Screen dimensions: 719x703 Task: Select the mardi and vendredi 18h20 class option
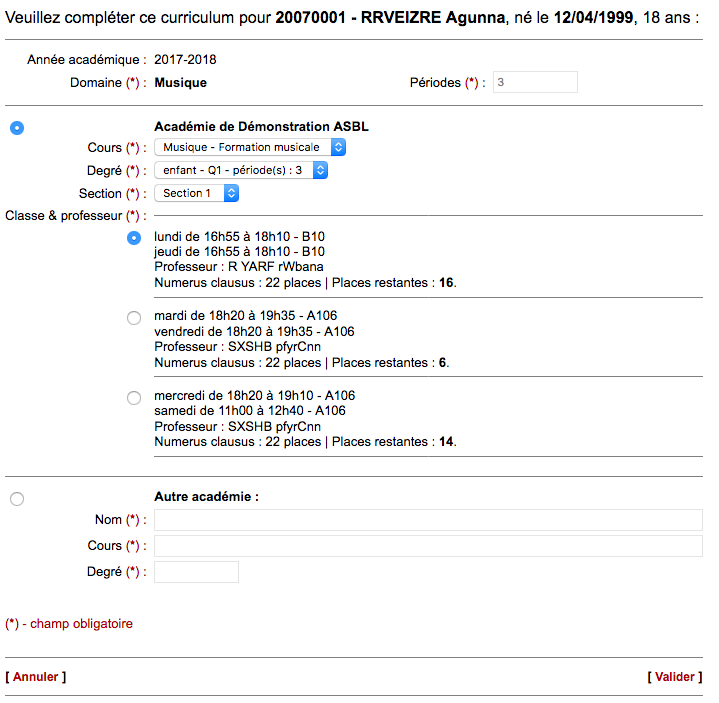click(x=134, y=318)
